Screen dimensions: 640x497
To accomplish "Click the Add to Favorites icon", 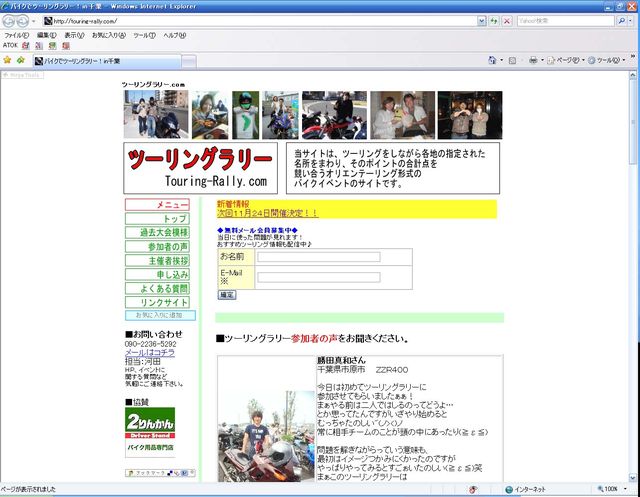I will pos(20,60).
